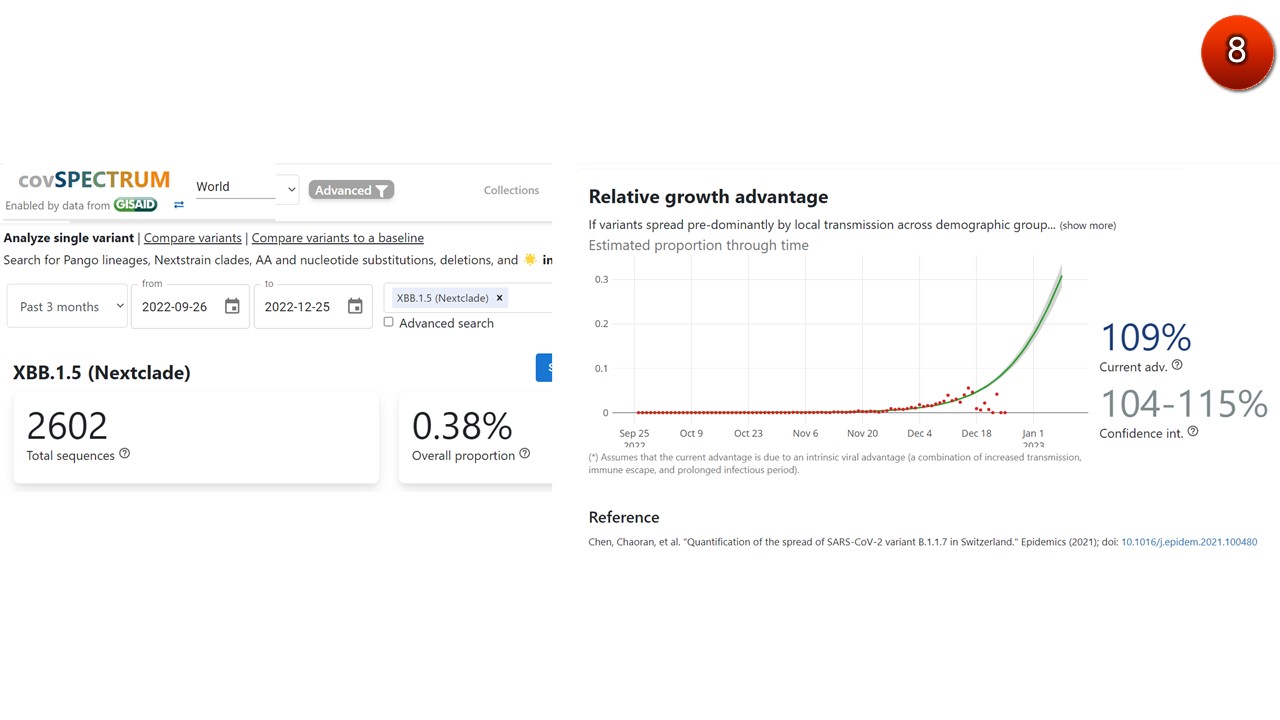Screen dimensions: 1280x720
Task: Switch to Compare variants tab
Action: tap(193, 238)
